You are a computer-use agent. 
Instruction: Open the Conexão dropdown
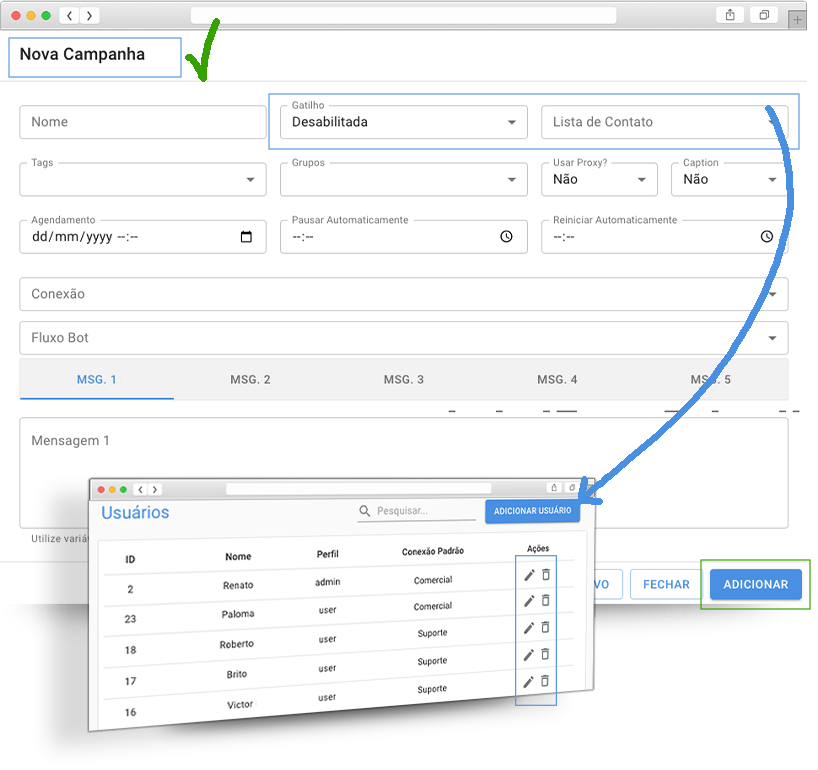pyautogui.click(x=404, y=294)
